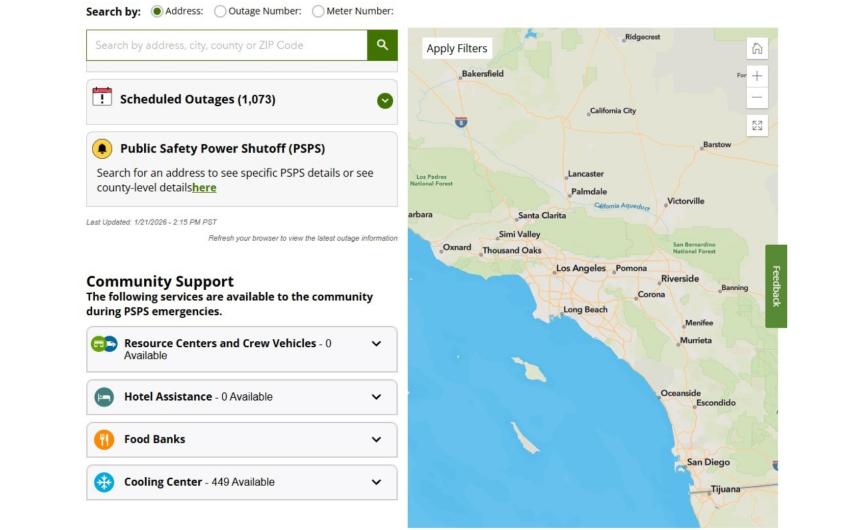Click Resource Centers and Crew Vehicles icon
Viewport: 865px width, 530px height.
pyautogui.click(x=104, y=344)
